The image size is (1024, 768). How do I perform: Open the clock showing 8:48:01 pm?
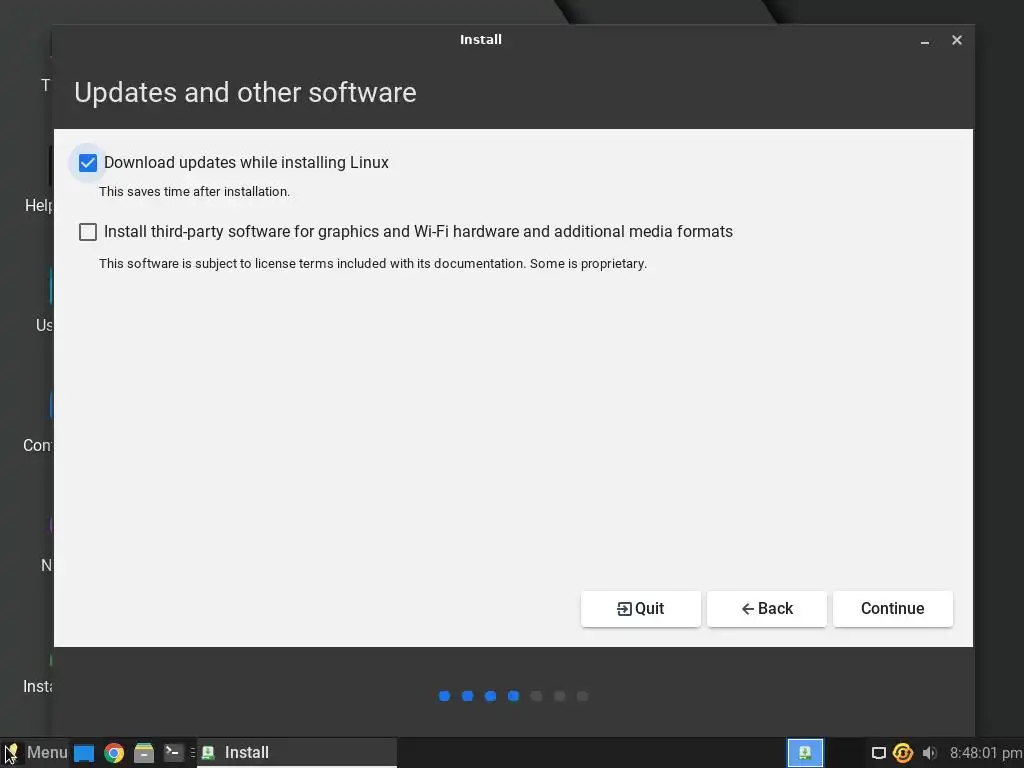coord(986,753)
